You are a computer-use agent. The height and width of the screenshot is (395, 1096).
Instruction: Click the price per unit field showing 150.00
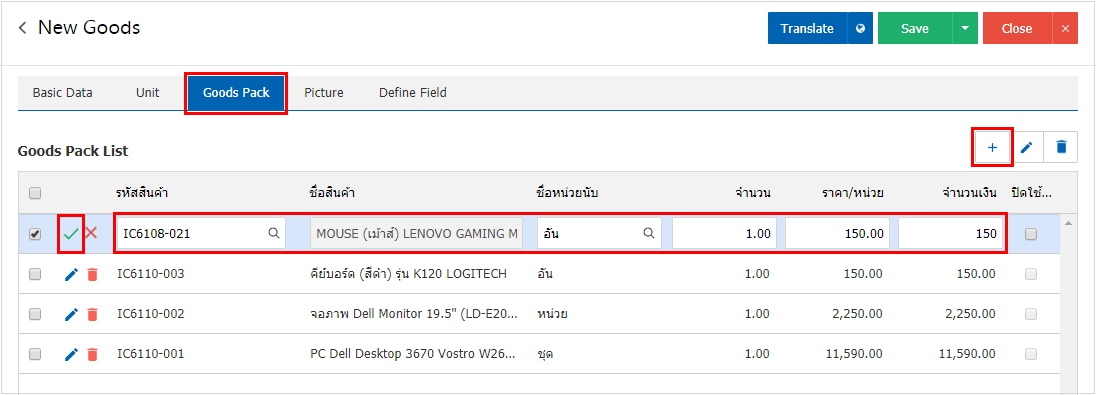point(837,234)
